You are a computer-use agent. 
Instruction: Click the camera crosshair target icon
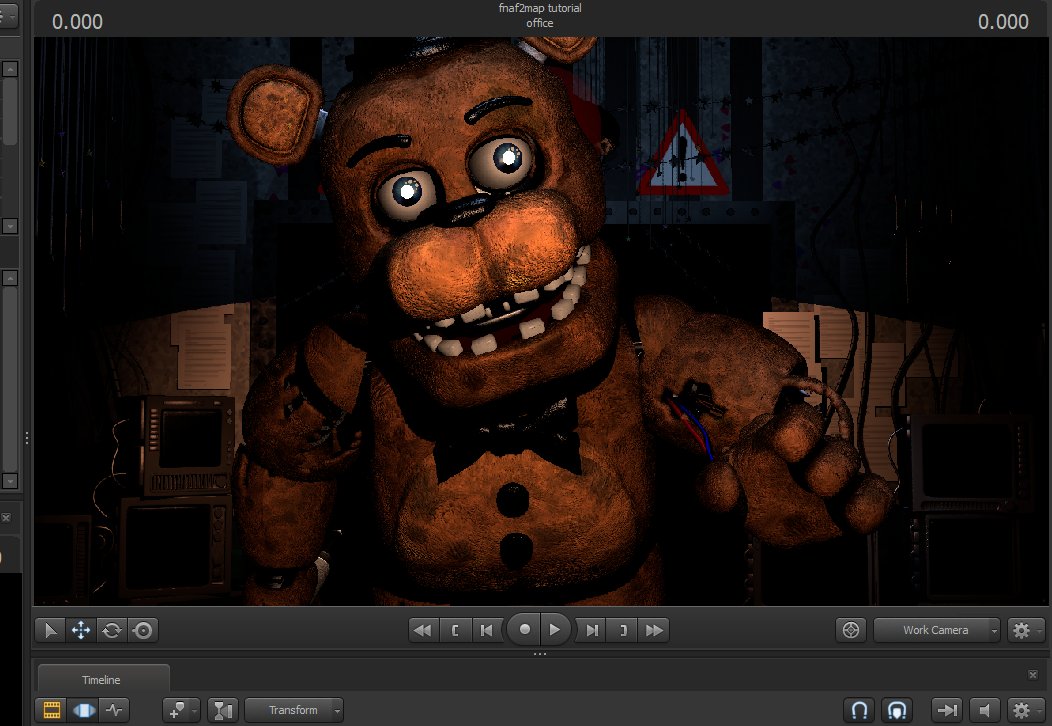click(x=851, y=630)
